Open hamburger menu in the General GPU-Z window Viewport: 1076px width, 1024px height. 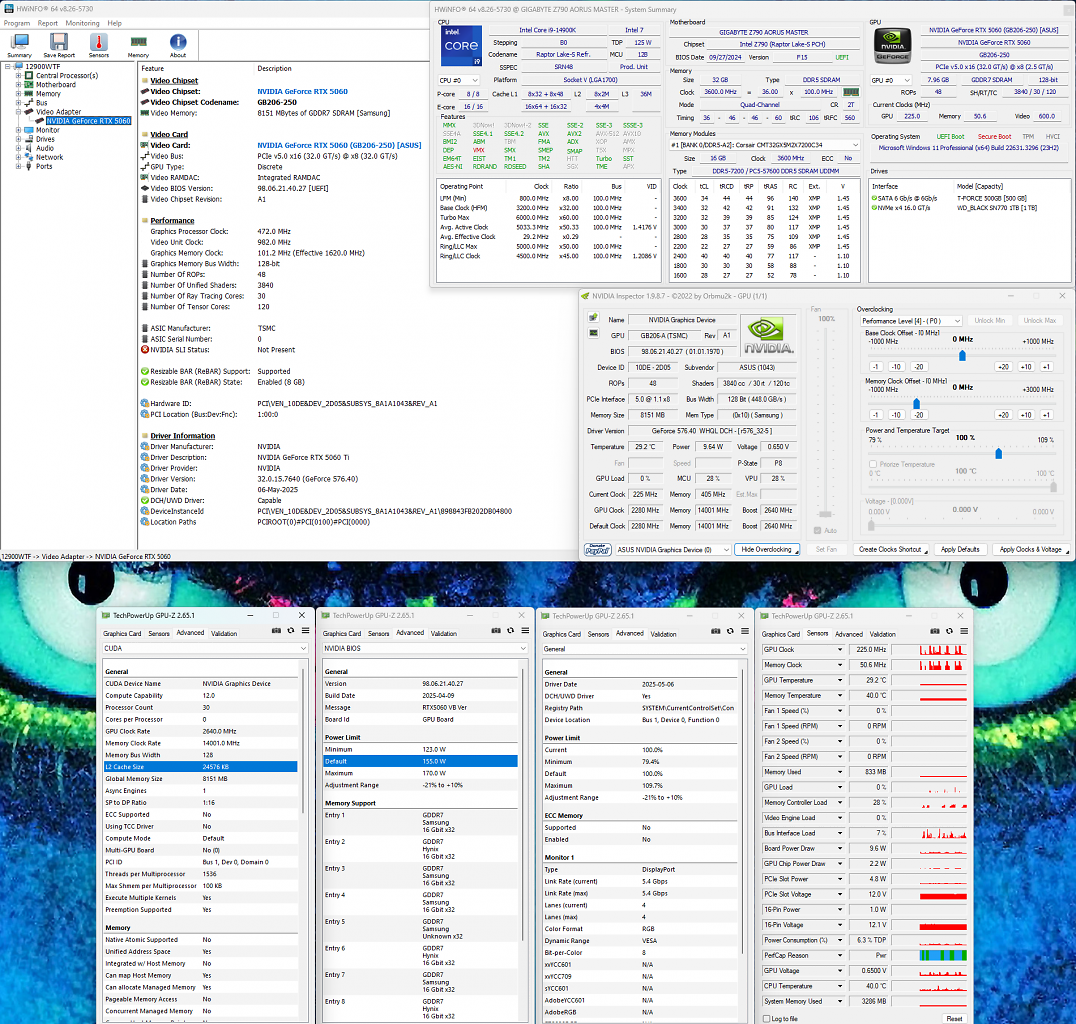click(x=745, y=631)
